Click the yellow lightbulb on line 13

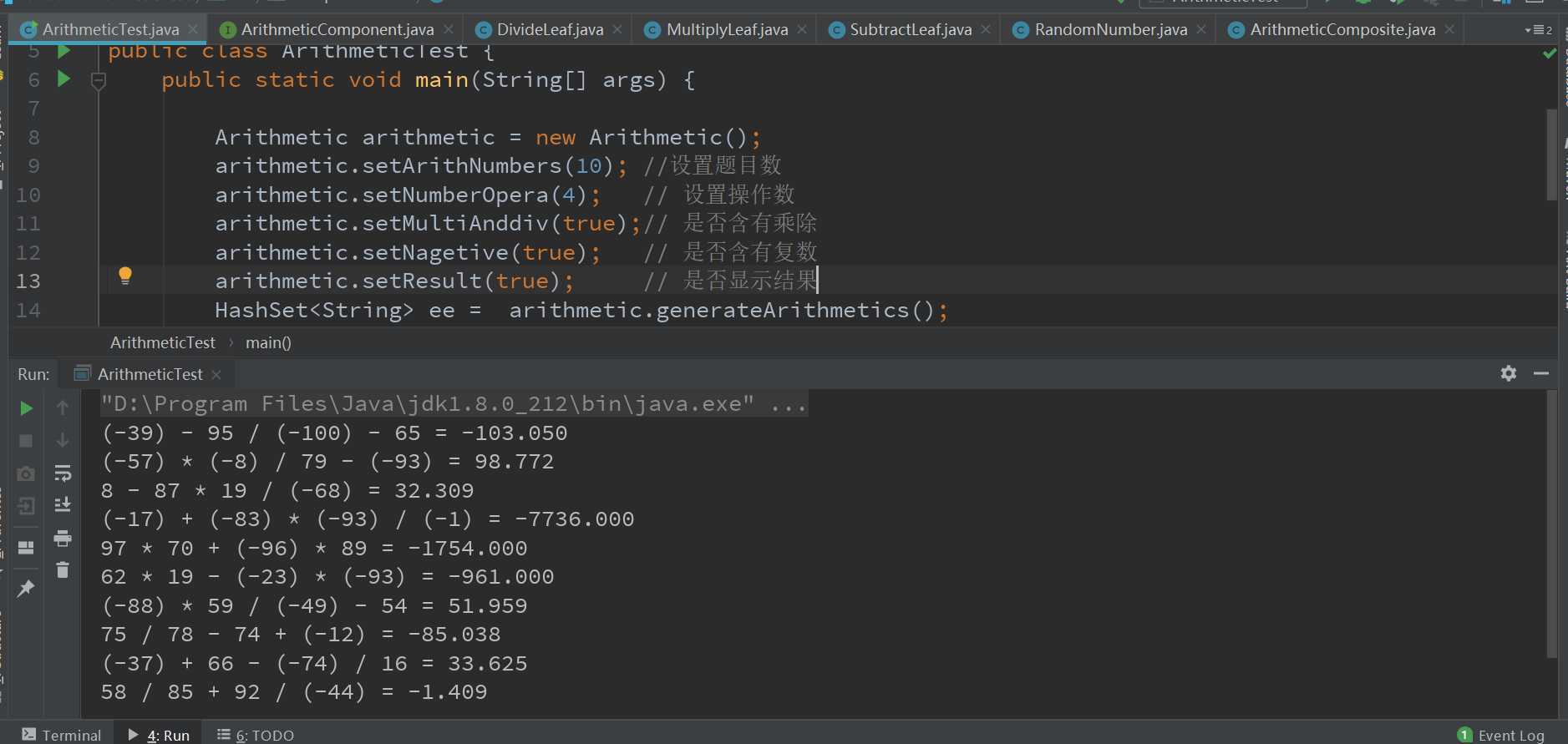coord(125,276)
